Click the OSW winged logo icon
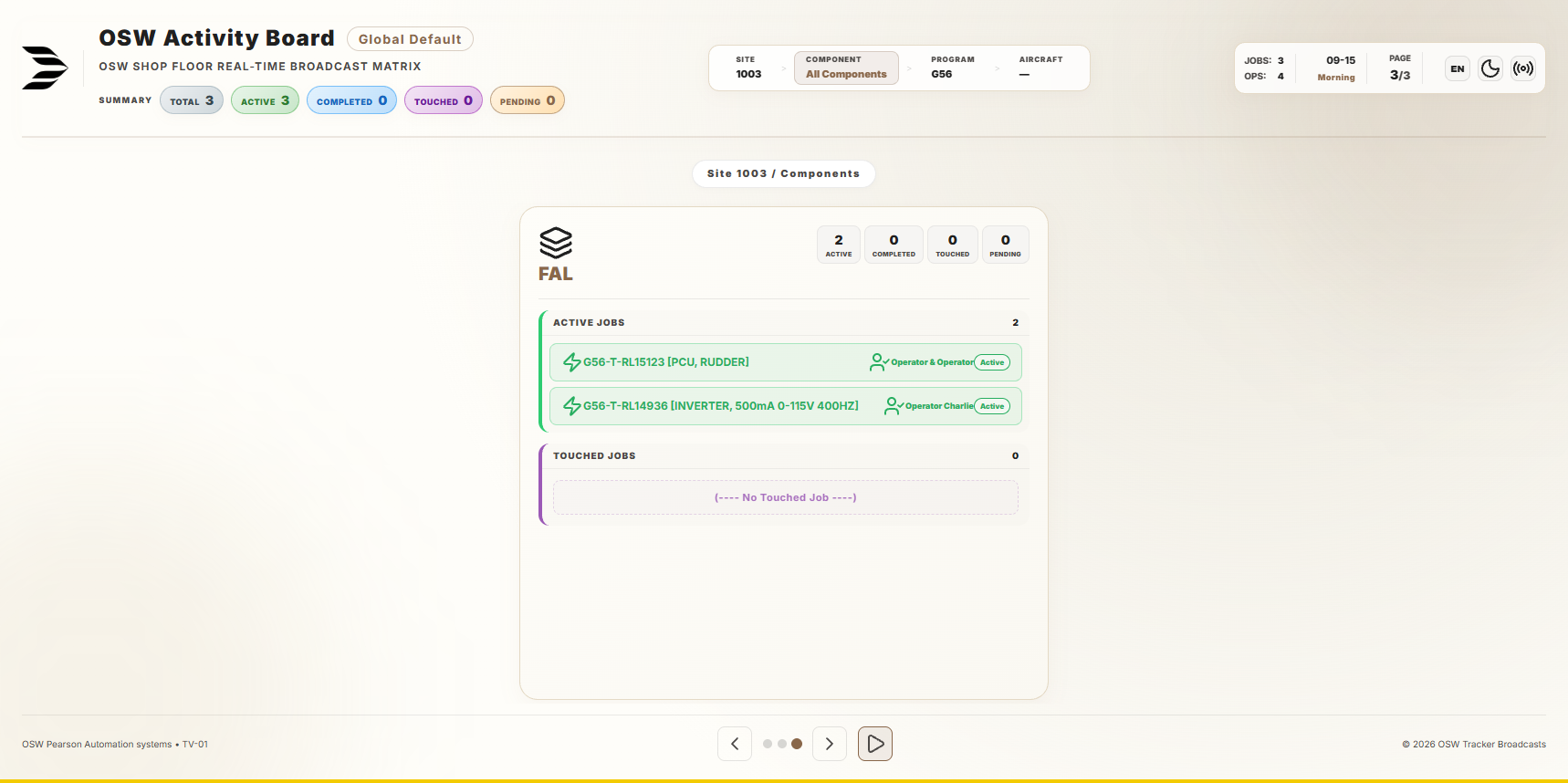This screenshot has height=783, width=1568. coord(45,68)
